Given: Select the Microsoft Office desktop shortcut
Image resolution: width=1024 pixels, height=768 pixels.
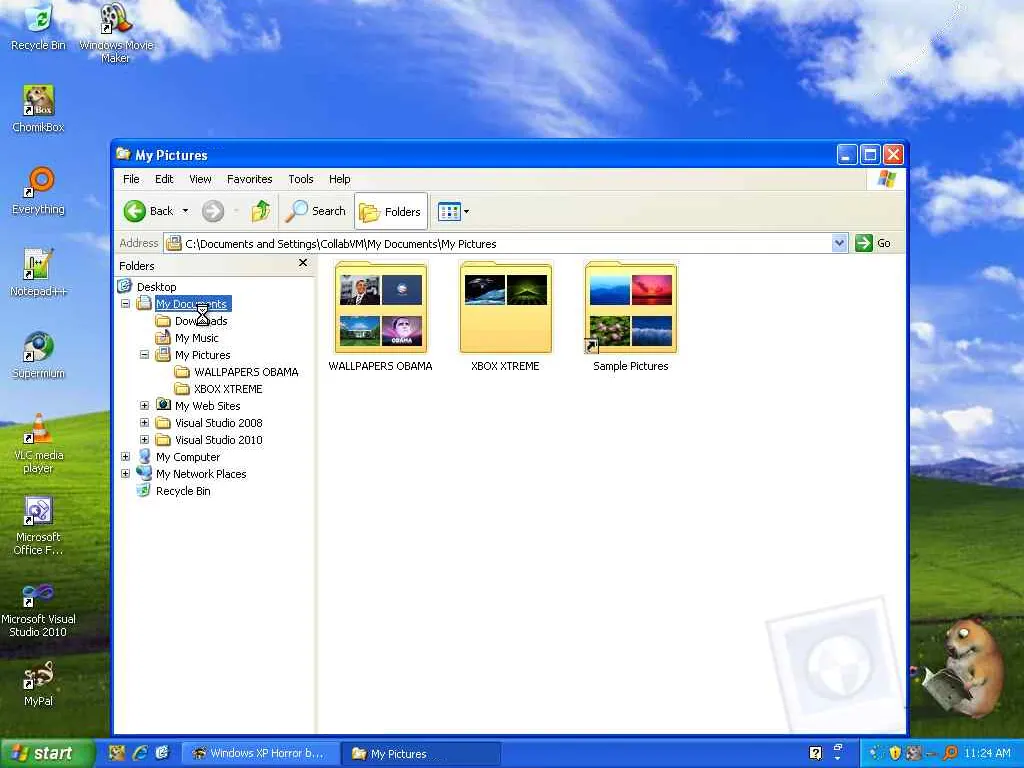Looking at the screenshot, I should click(39, 526).
